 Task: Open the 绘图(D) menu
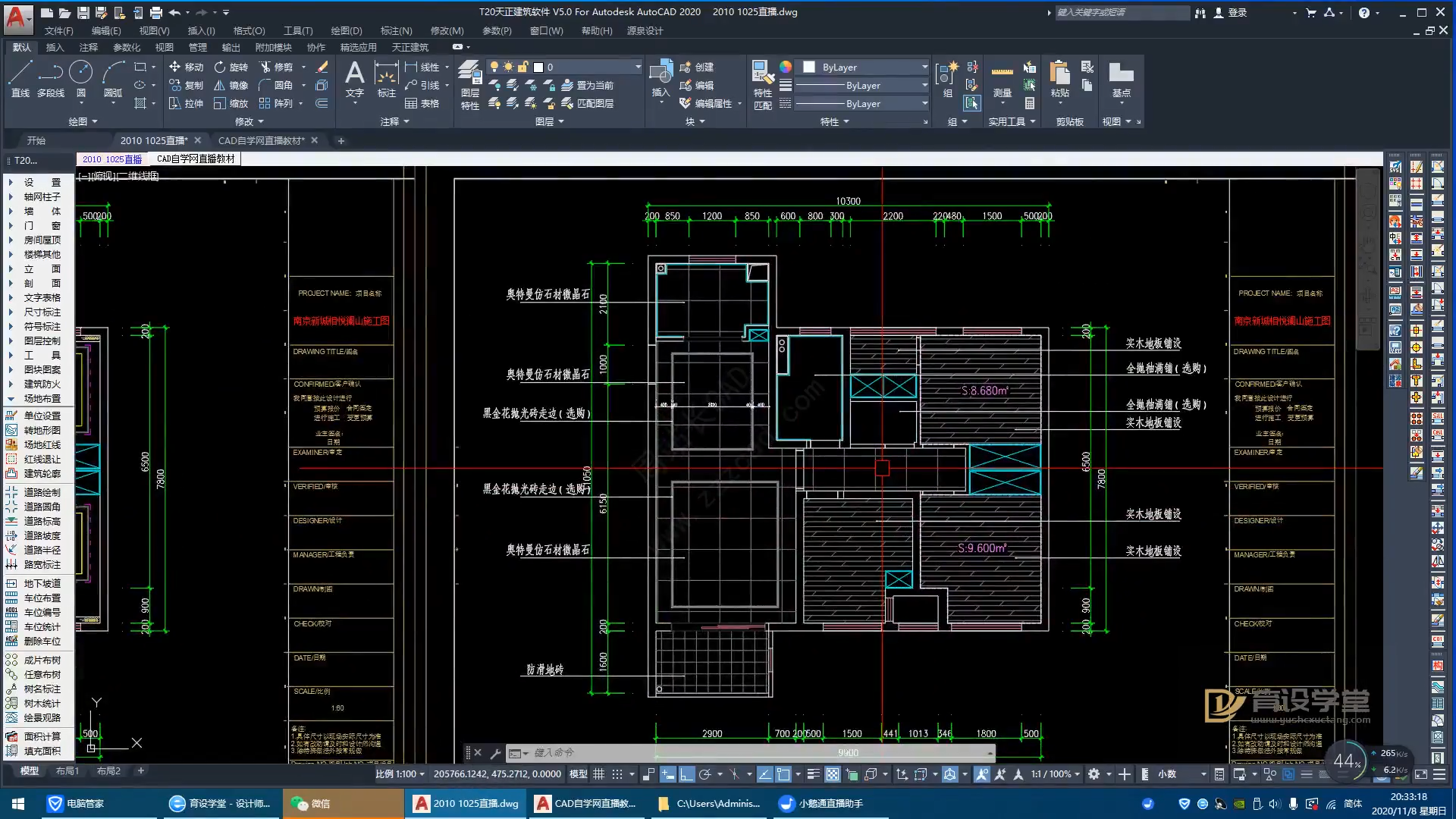click(x=347, y=30)
